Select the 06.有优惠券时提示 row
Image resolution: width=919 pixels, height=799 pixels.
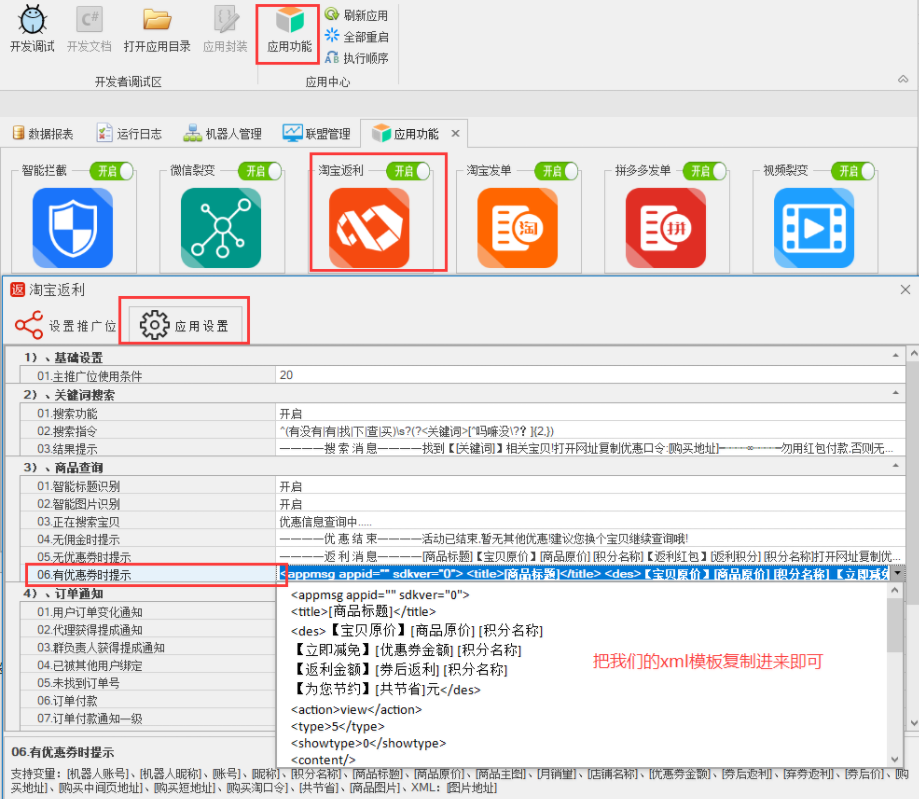click(x=462, y=574)
